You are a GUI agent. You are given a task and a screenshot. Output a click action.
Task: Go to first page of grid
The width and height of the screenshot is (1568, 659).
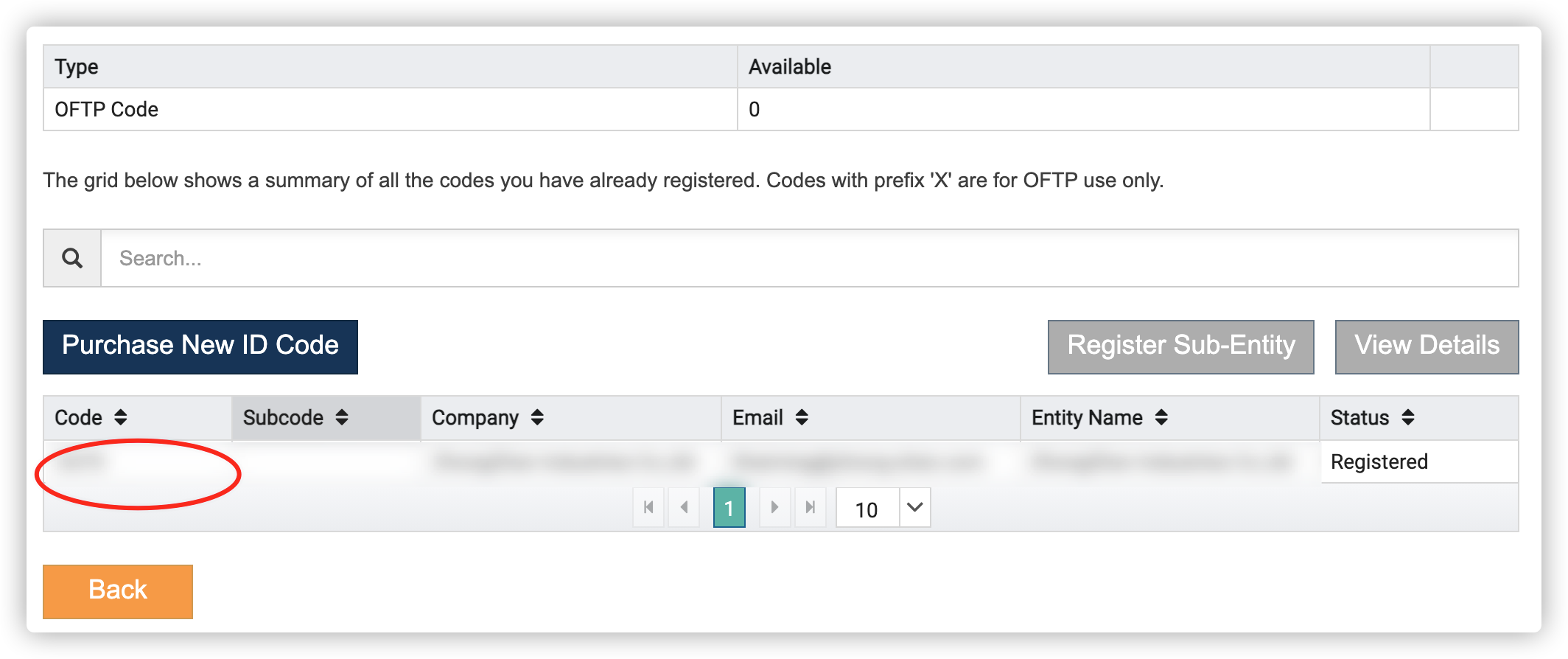tap(648, 507)
